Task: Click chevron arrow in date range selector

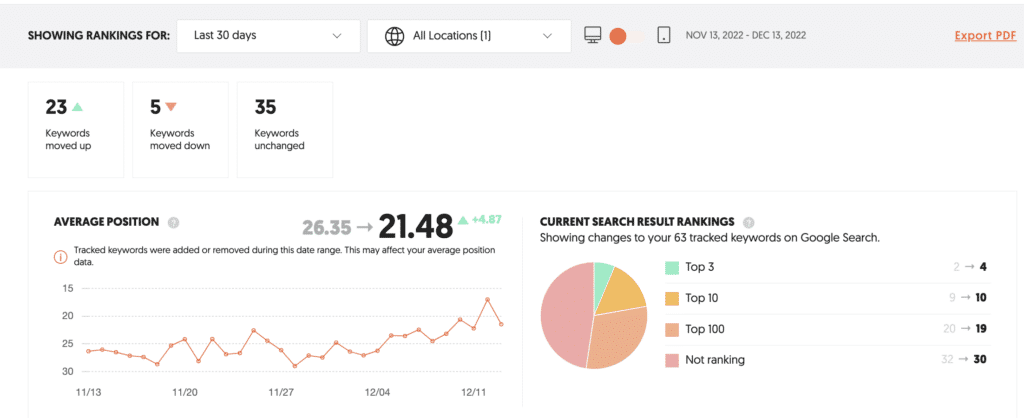Action: [x=337, y=36]
